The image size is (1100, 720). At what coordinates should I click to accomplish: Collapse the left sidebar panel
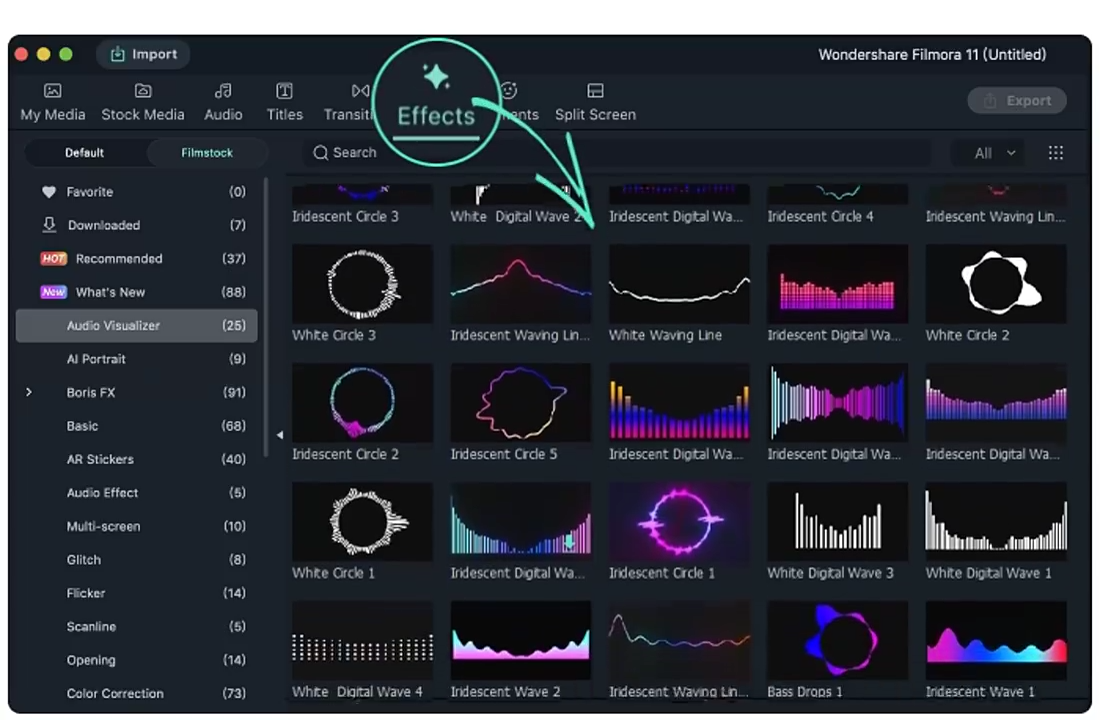[x=281, y=434]
